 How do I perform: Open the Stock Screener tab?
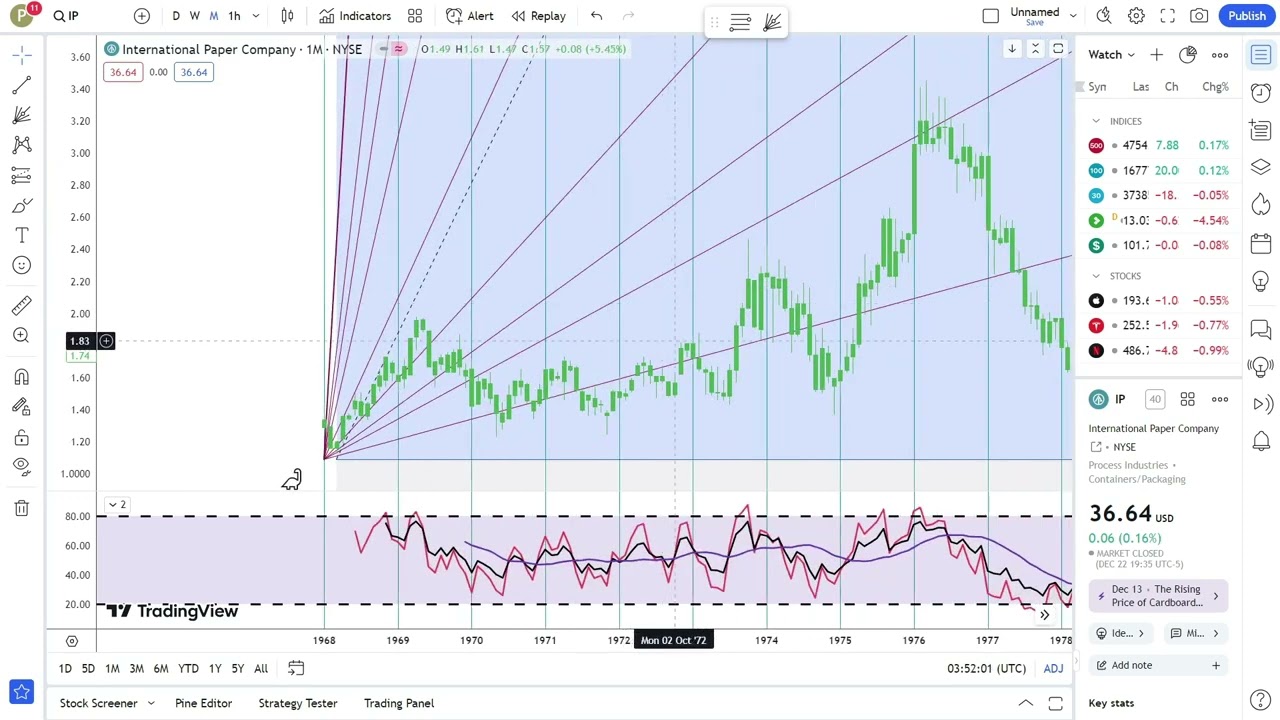[x=98, y=703]
